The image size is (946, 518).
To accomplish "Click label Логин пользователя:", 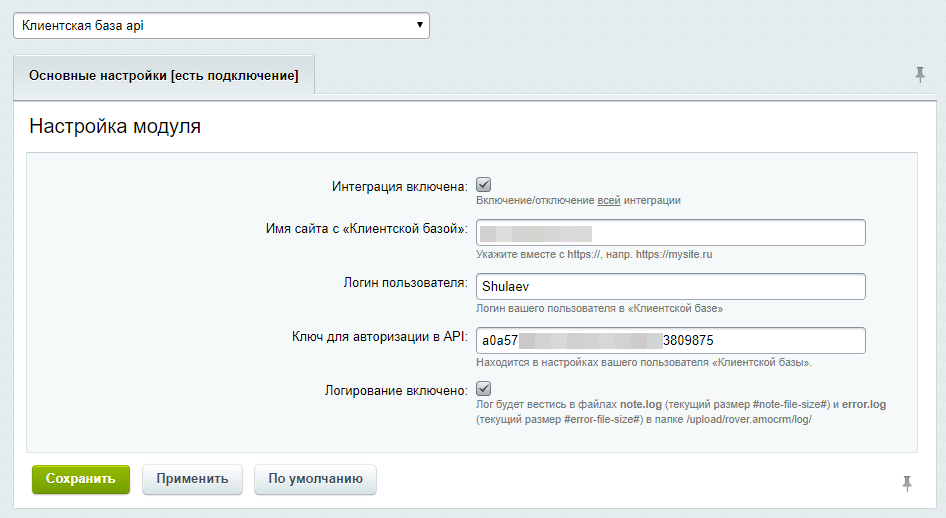I will tap(405, 282).
